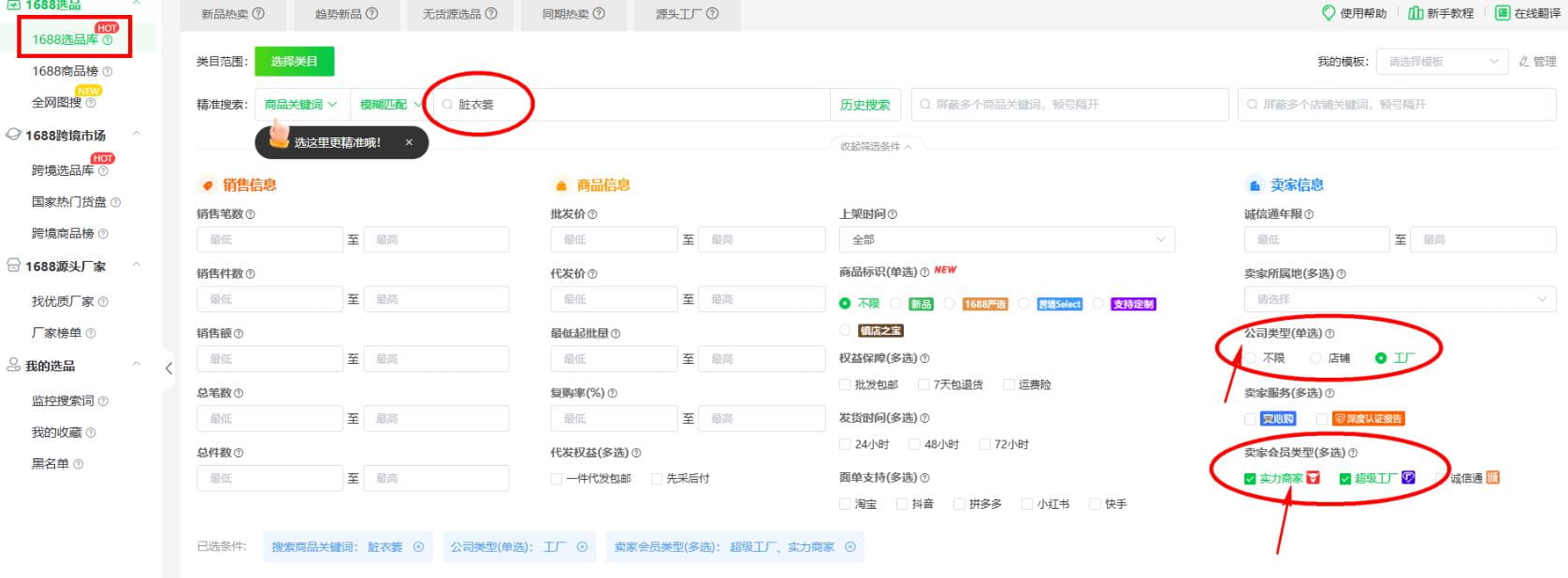The image size is (1568, 578).
Task: Click help icon beside 复购率(%) label
Action: click(612, 394)
